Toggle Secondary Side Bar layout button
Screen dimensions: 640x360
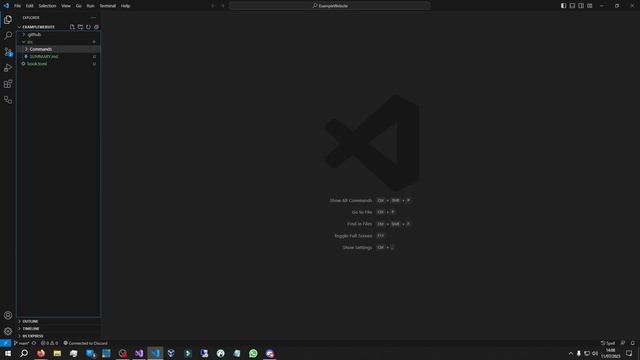581,6
